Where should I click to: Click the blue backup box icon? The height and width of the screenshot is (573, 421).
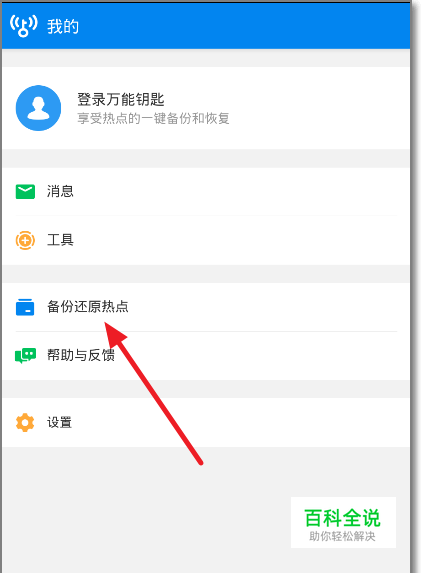25,307
